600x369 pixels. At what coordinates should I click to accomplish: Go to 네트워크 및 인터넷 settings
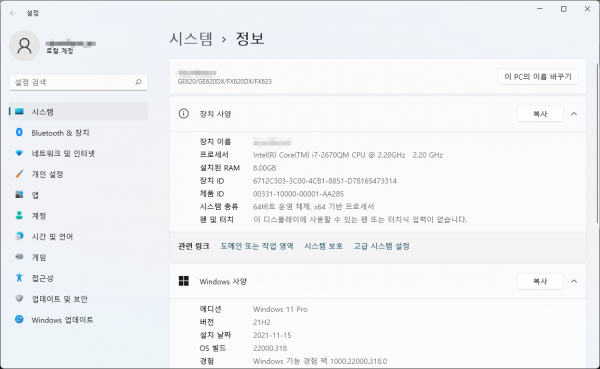[x=78, y=153]
